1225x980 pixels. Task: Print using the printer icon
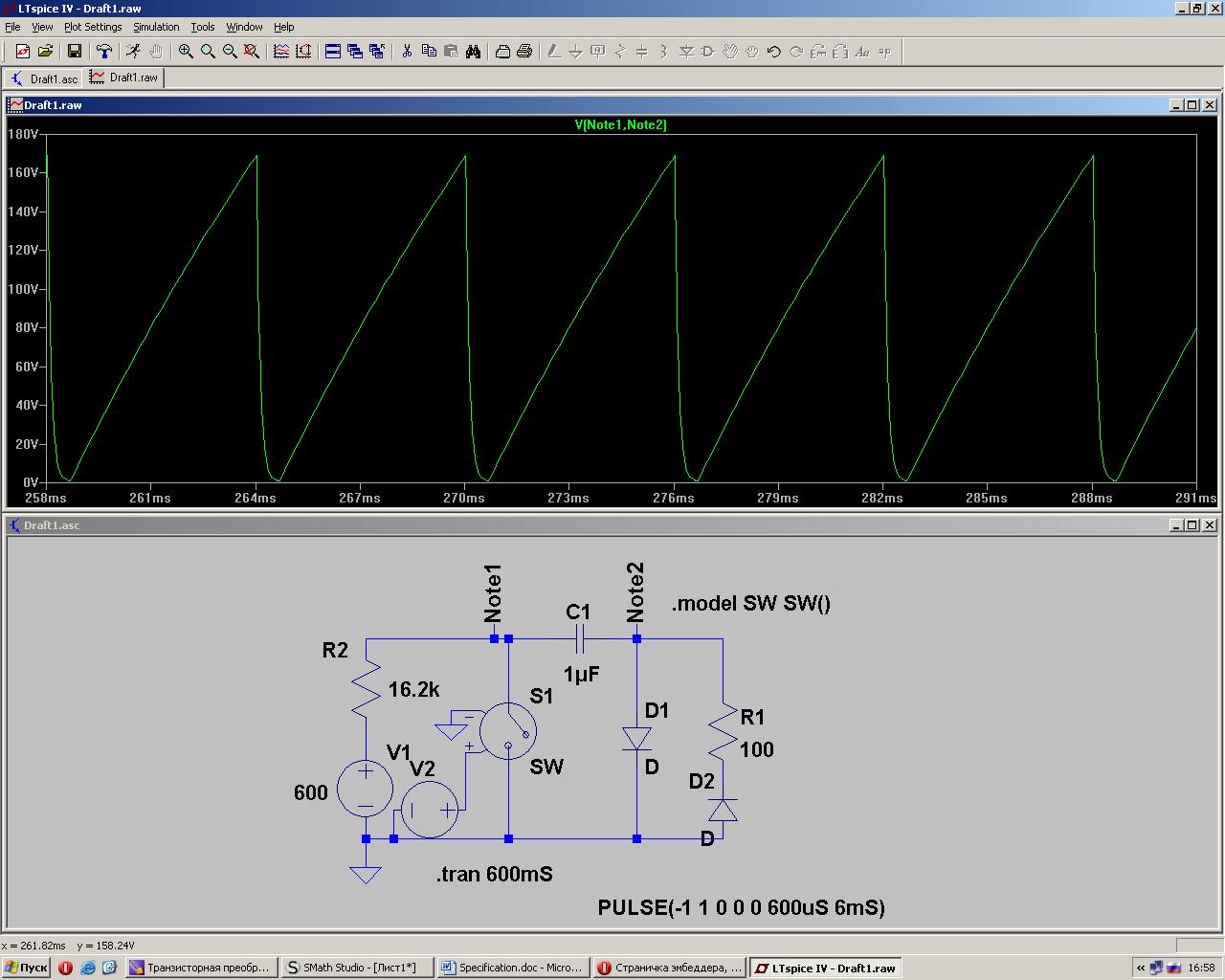click(x=523, y=52)
